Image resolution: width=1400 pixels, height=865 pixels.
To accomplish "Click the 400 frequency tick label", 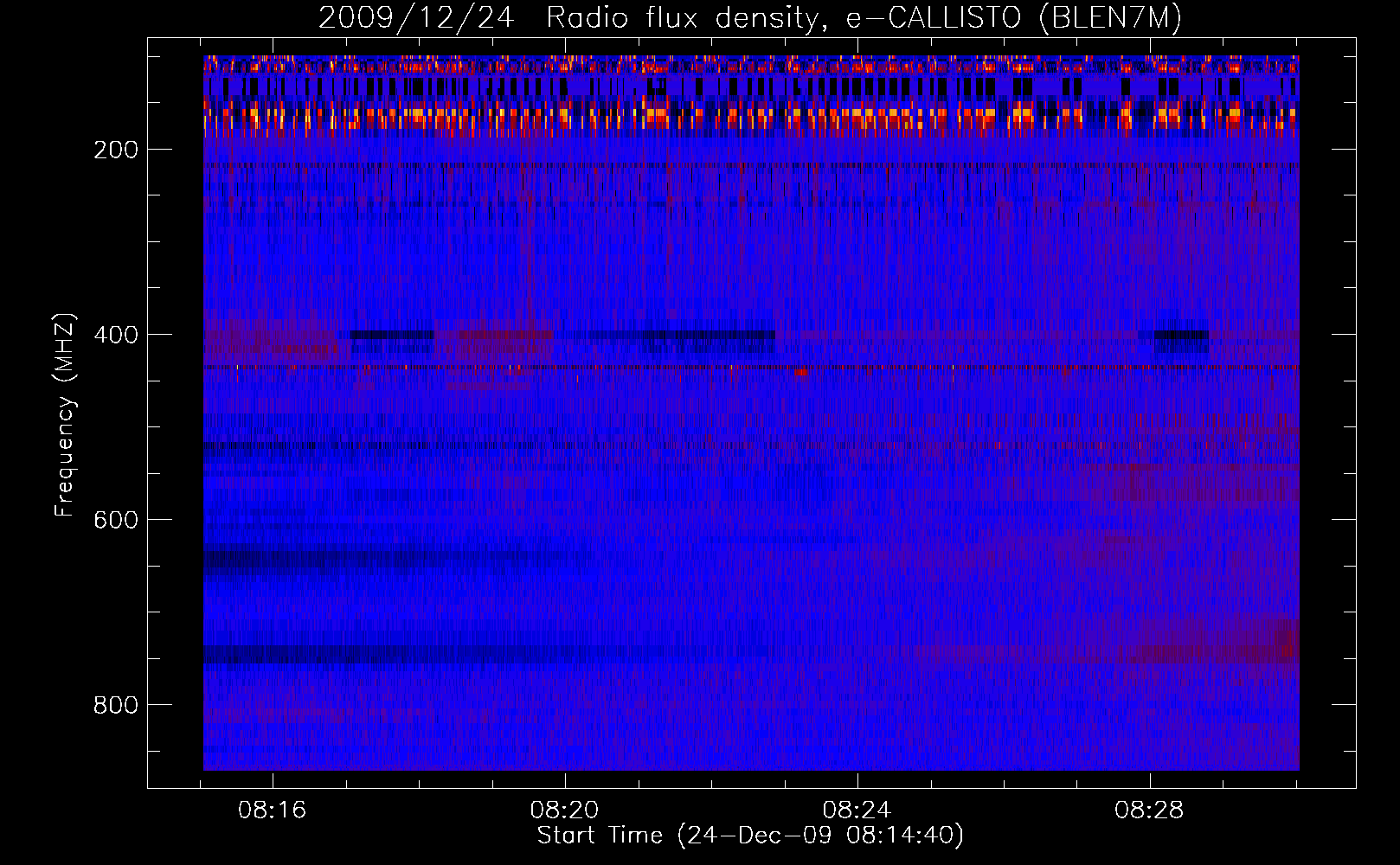I will (x=116, y=335).
